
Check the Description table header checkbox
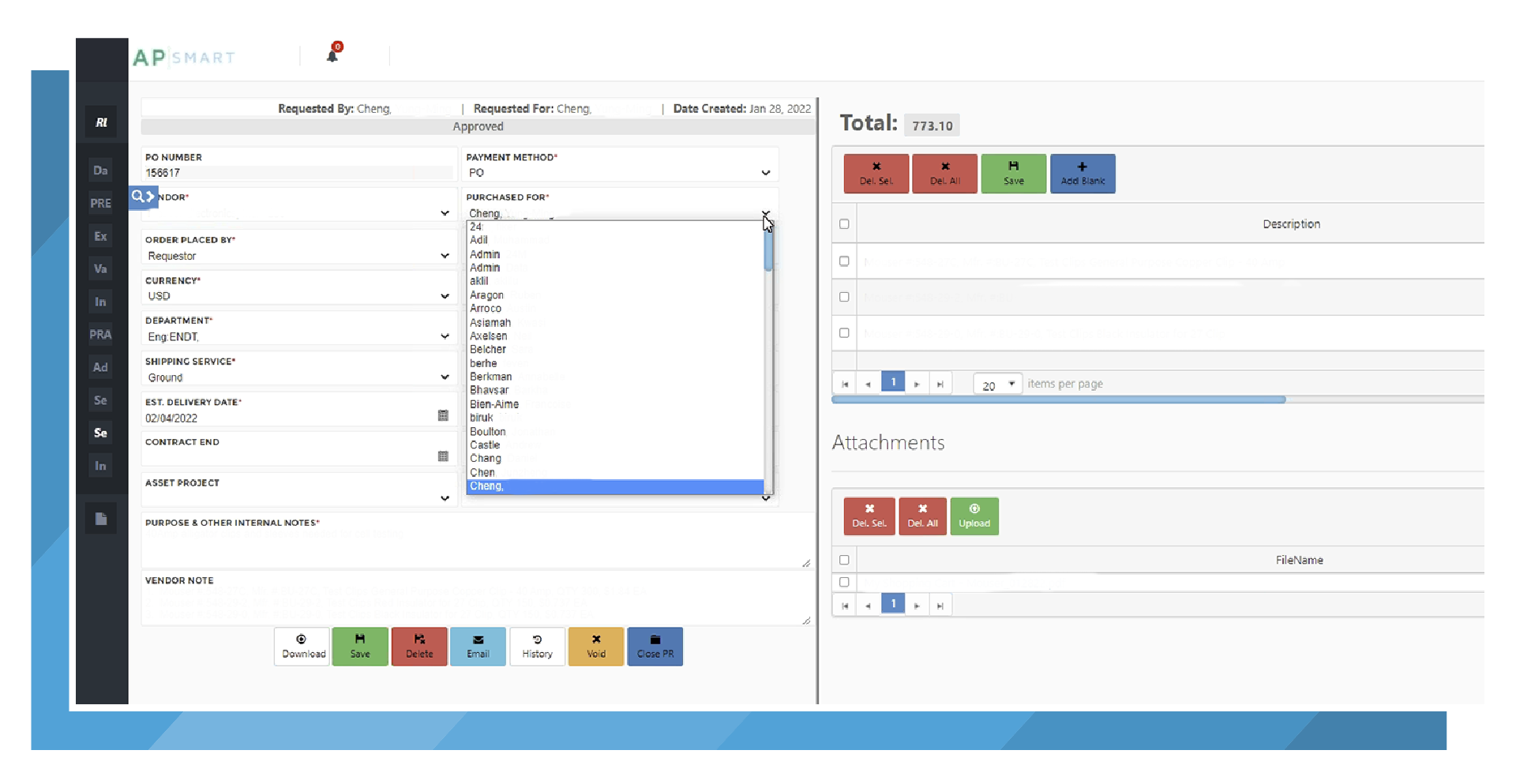point(843,223)
